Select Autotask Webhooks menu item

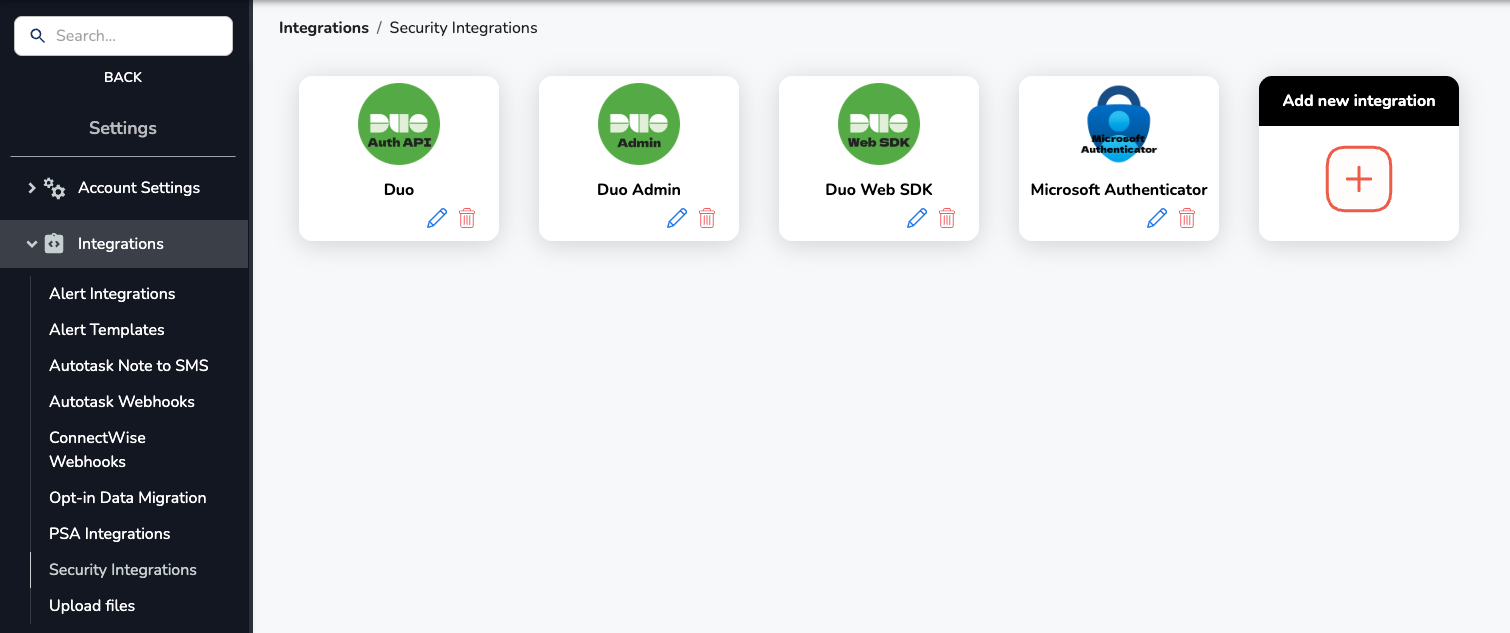click(122, 402)
